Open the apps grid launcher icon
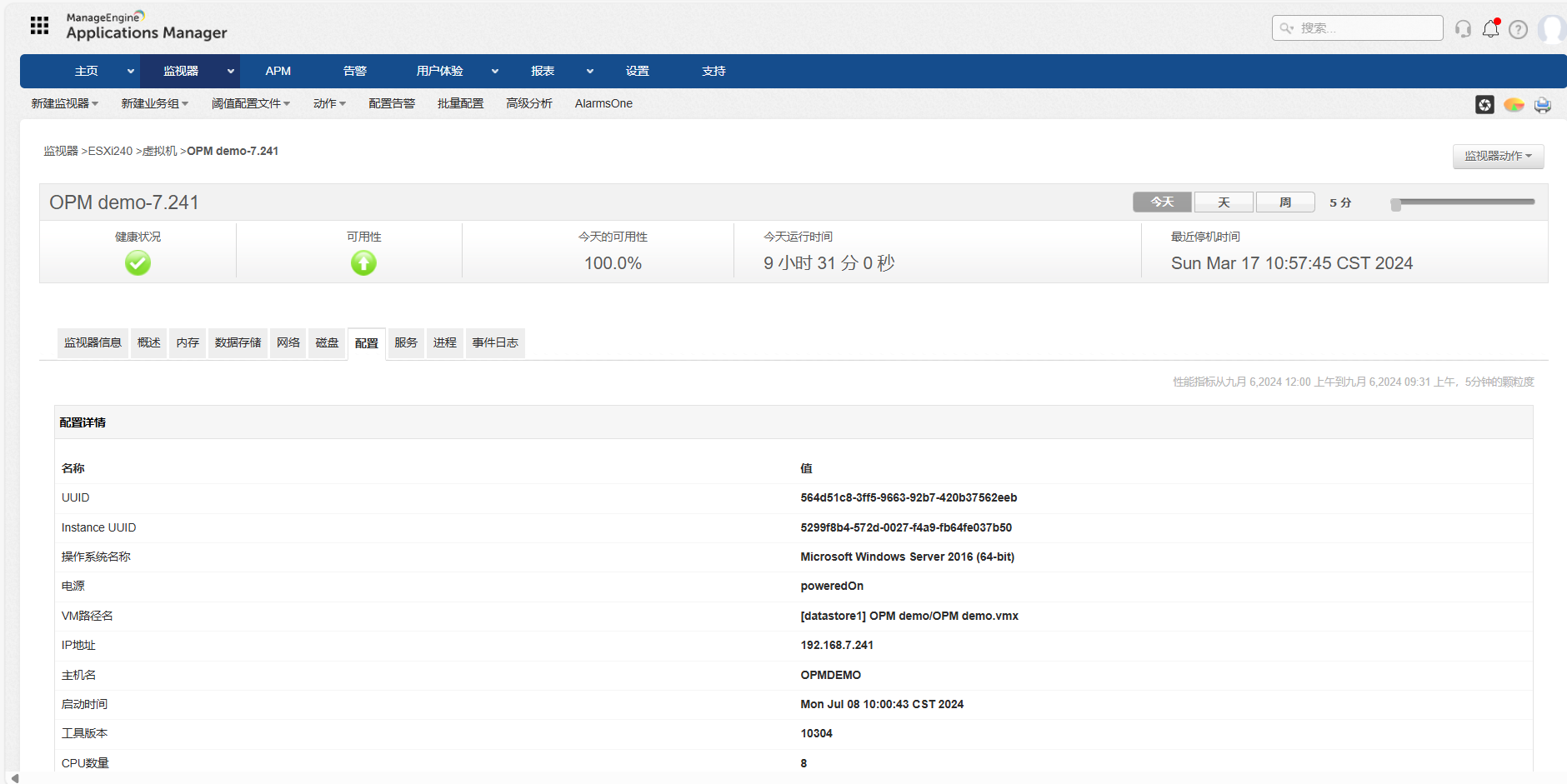Viewport: 1567px width, 784px height. (x=39, y=26)
